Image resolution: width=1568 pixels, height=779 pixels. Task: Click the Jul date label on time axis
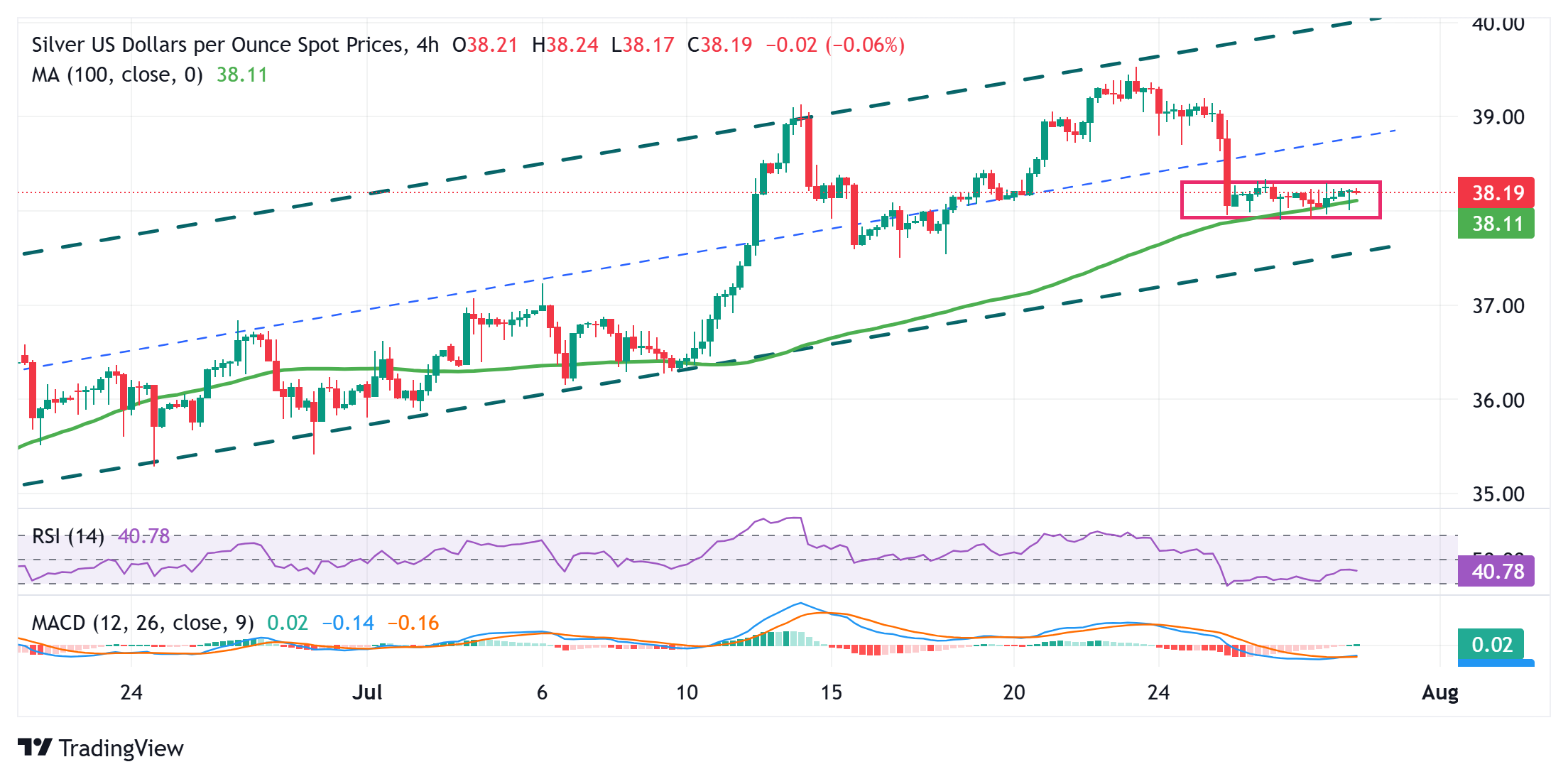[367, 692]
